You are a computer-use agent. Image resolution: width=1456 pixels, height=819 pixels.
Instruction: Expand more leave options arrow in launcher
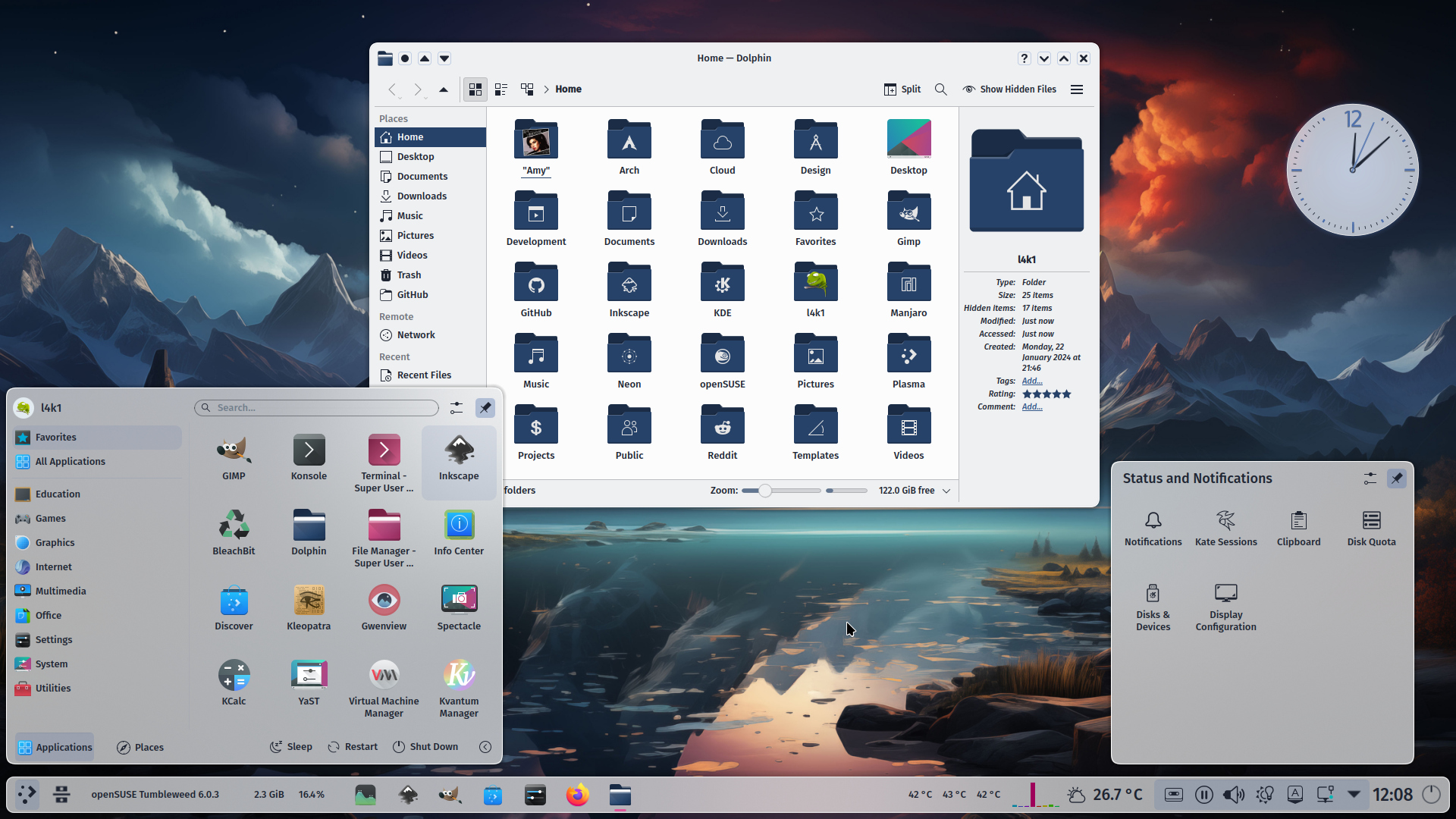485,748
